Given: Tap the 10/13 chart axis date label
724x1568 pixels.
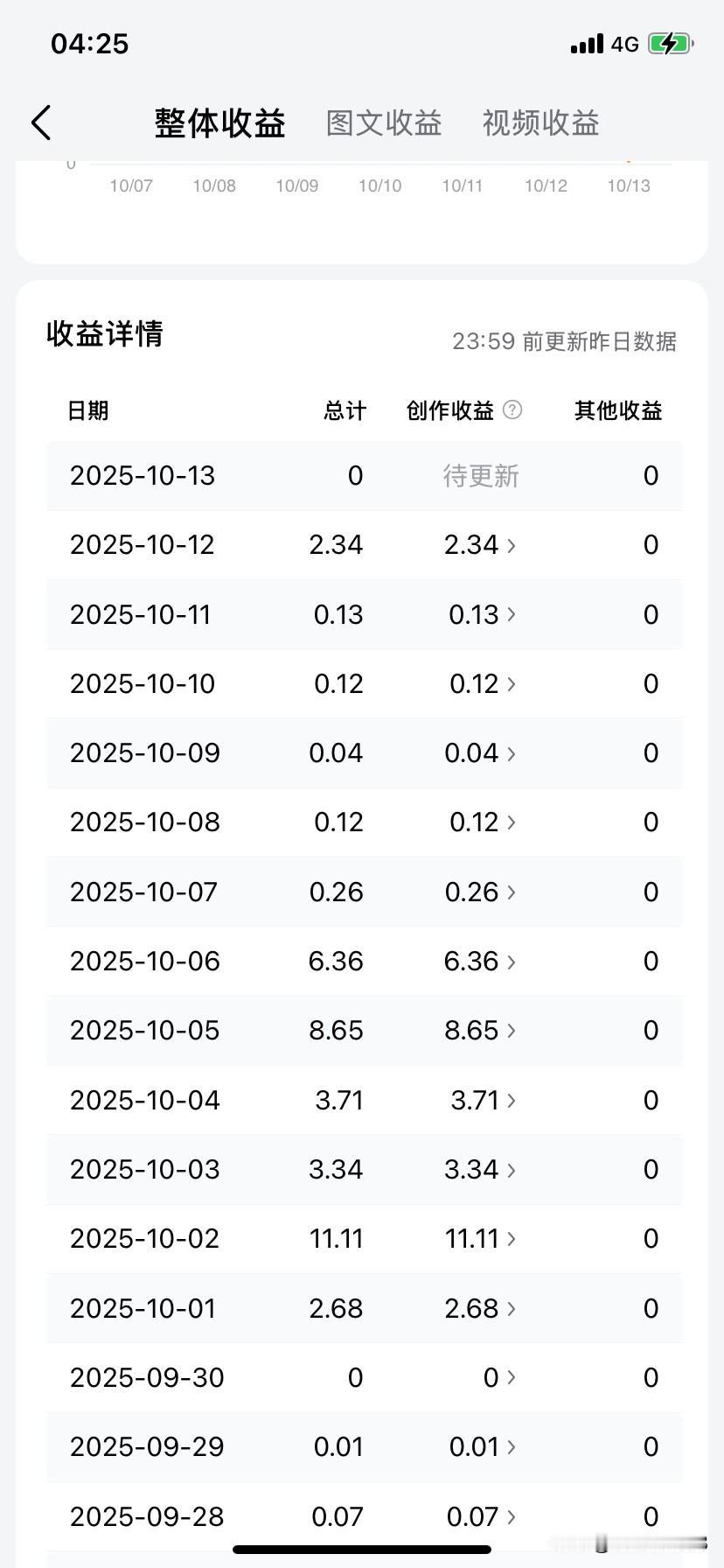Looking at the screenshot, I should click(629, 185).
